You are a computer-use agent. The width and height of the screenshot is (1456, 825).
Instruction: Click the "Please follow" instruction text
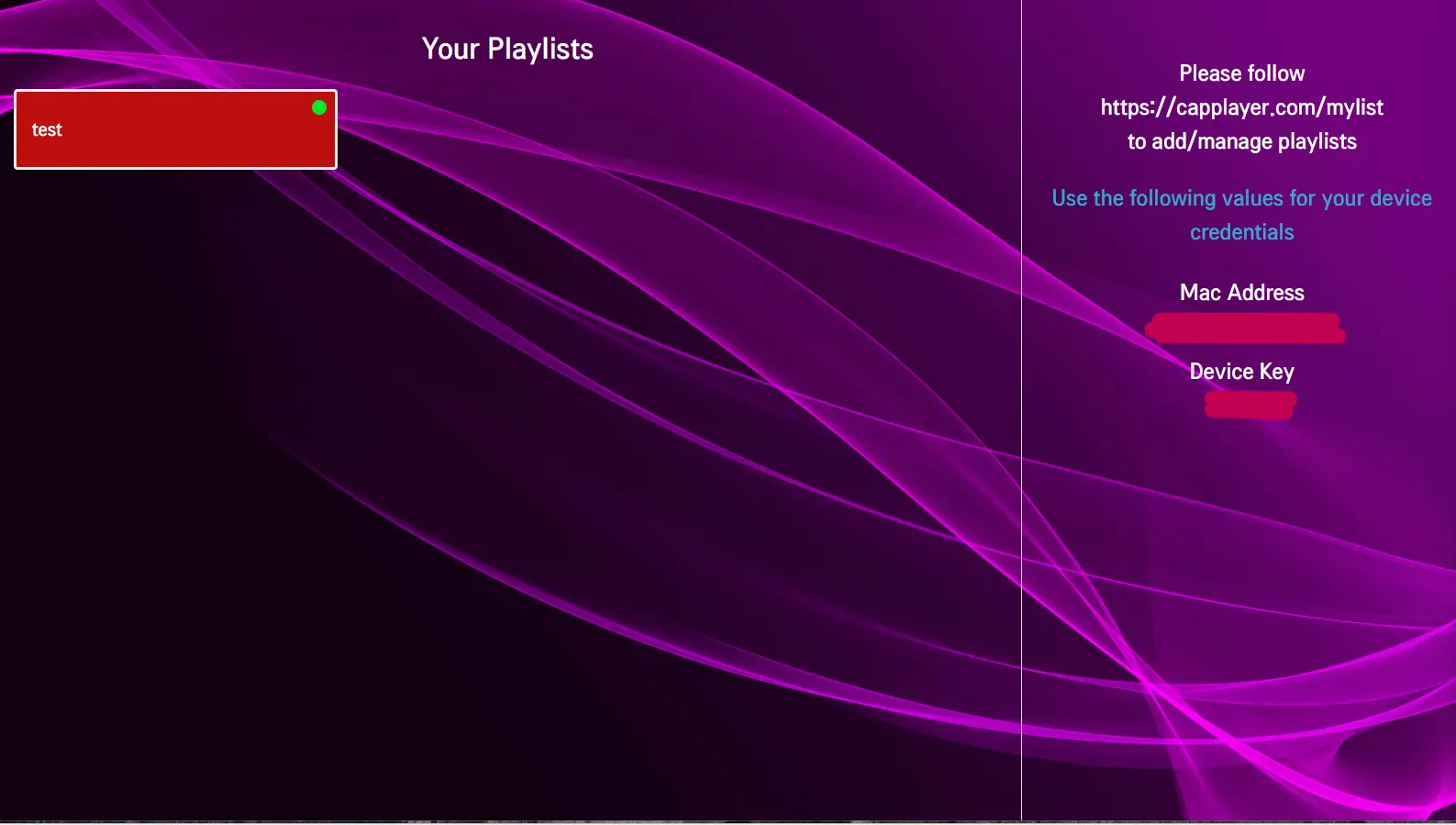pyautogui.click(x=1241, y=73)
